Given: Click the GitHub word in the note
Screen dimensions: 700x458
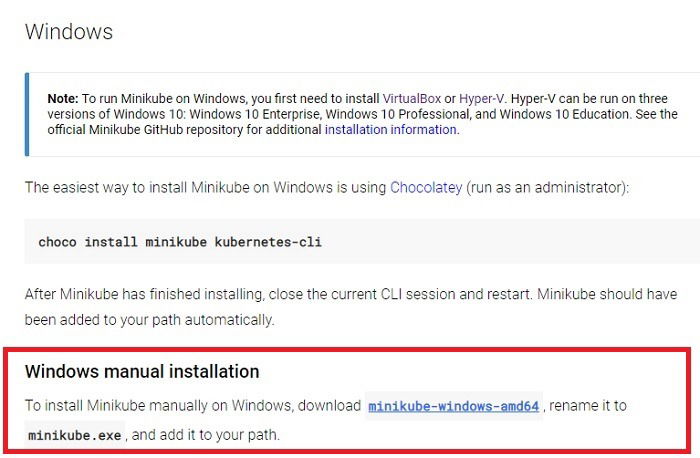Looking at the screenshot, I should click(x=176, y=129).
